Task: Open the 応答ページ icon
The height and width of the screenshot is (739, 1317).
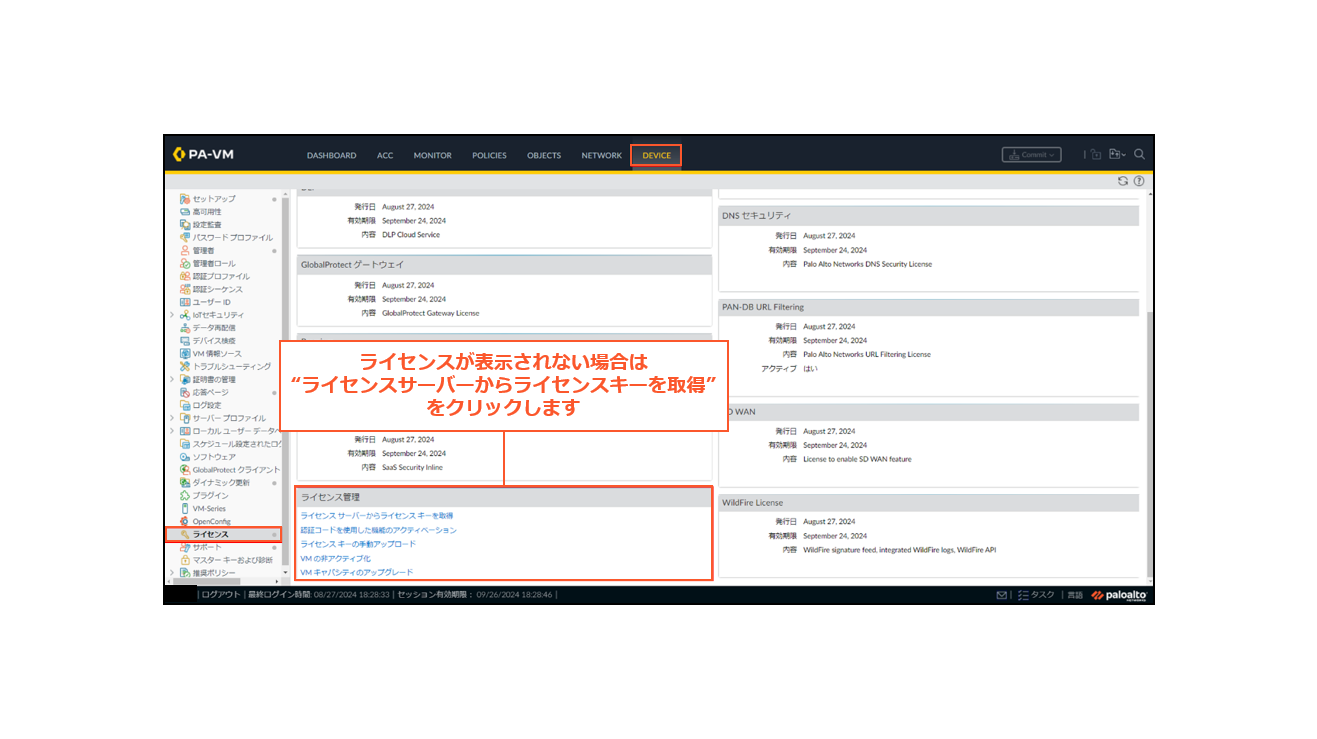Action: tap(185, 393)
